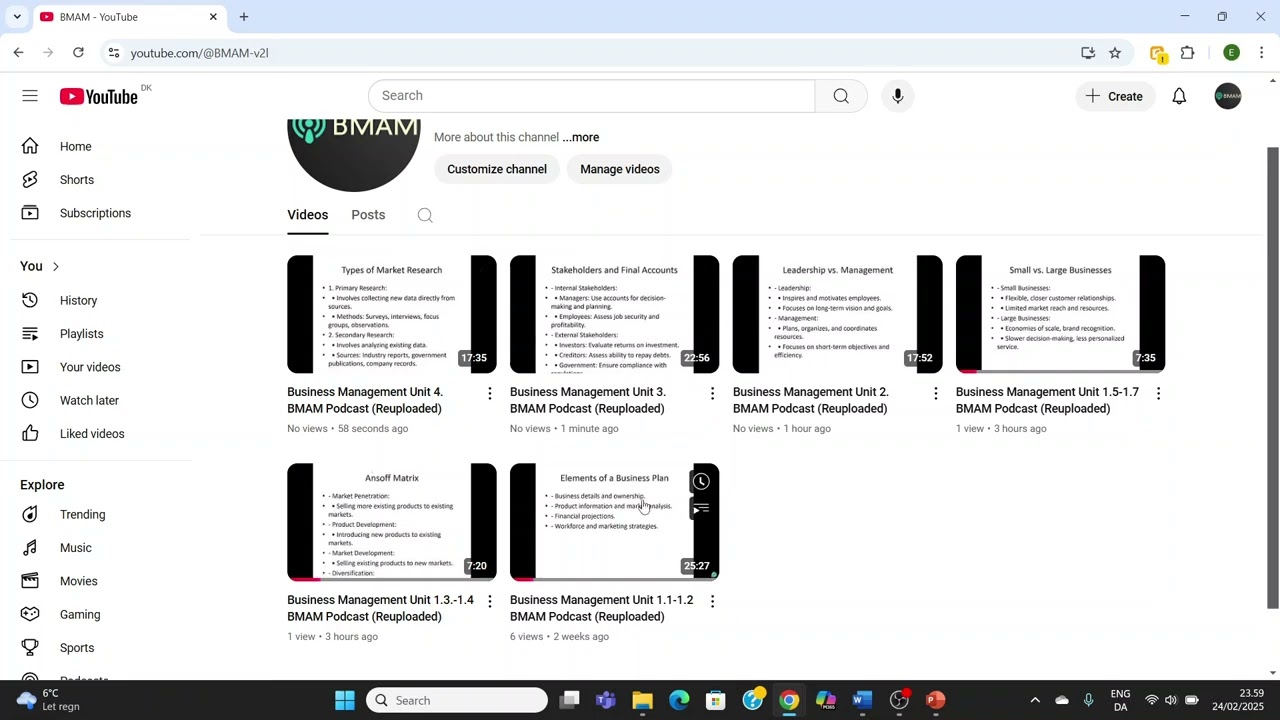Search within channel using magnifier icon
This screenshot has height=720, width=1280.
coord(425,215)
